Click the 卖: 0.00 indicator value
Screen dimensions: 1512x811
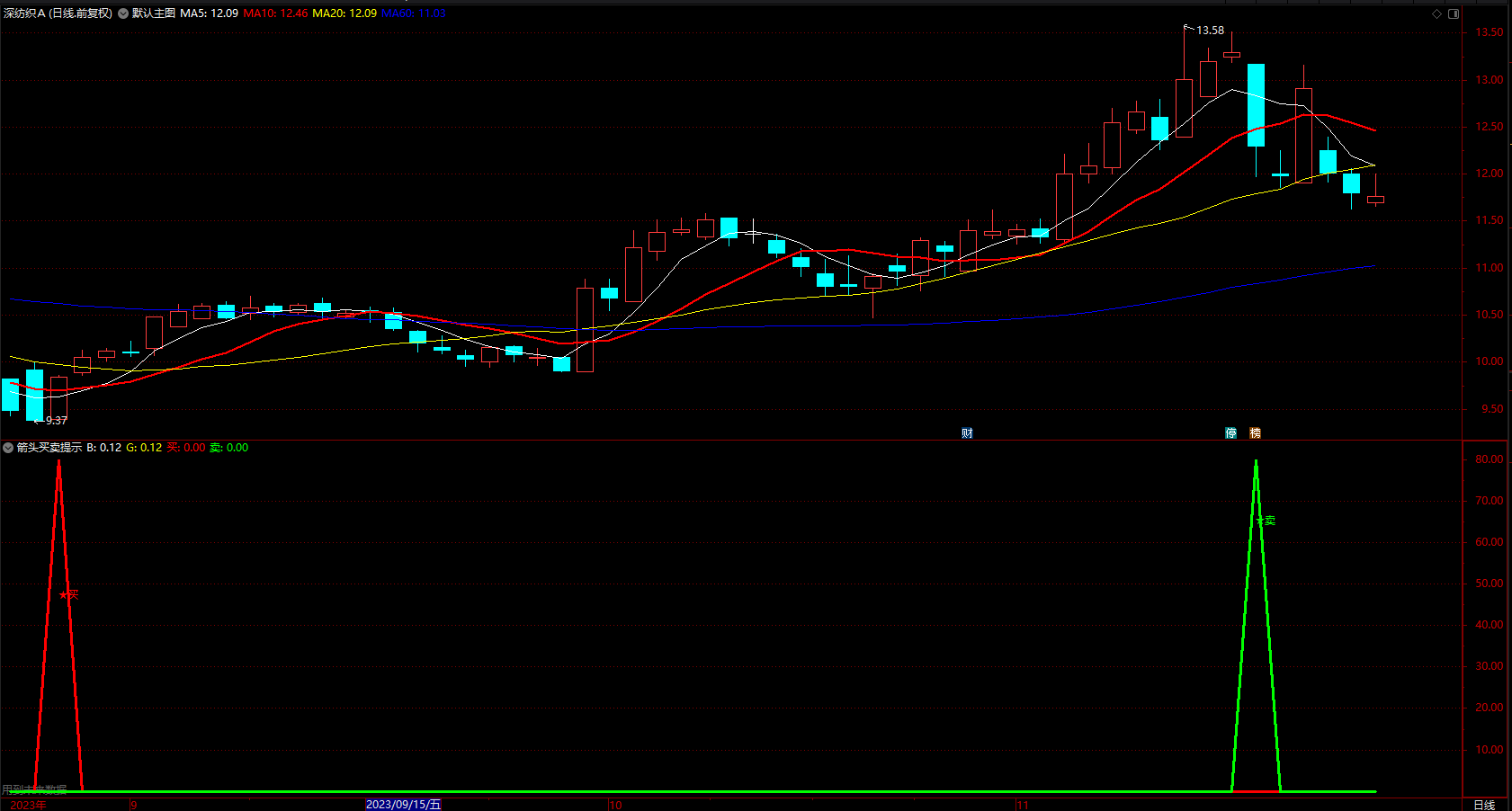tap(229, 448)
